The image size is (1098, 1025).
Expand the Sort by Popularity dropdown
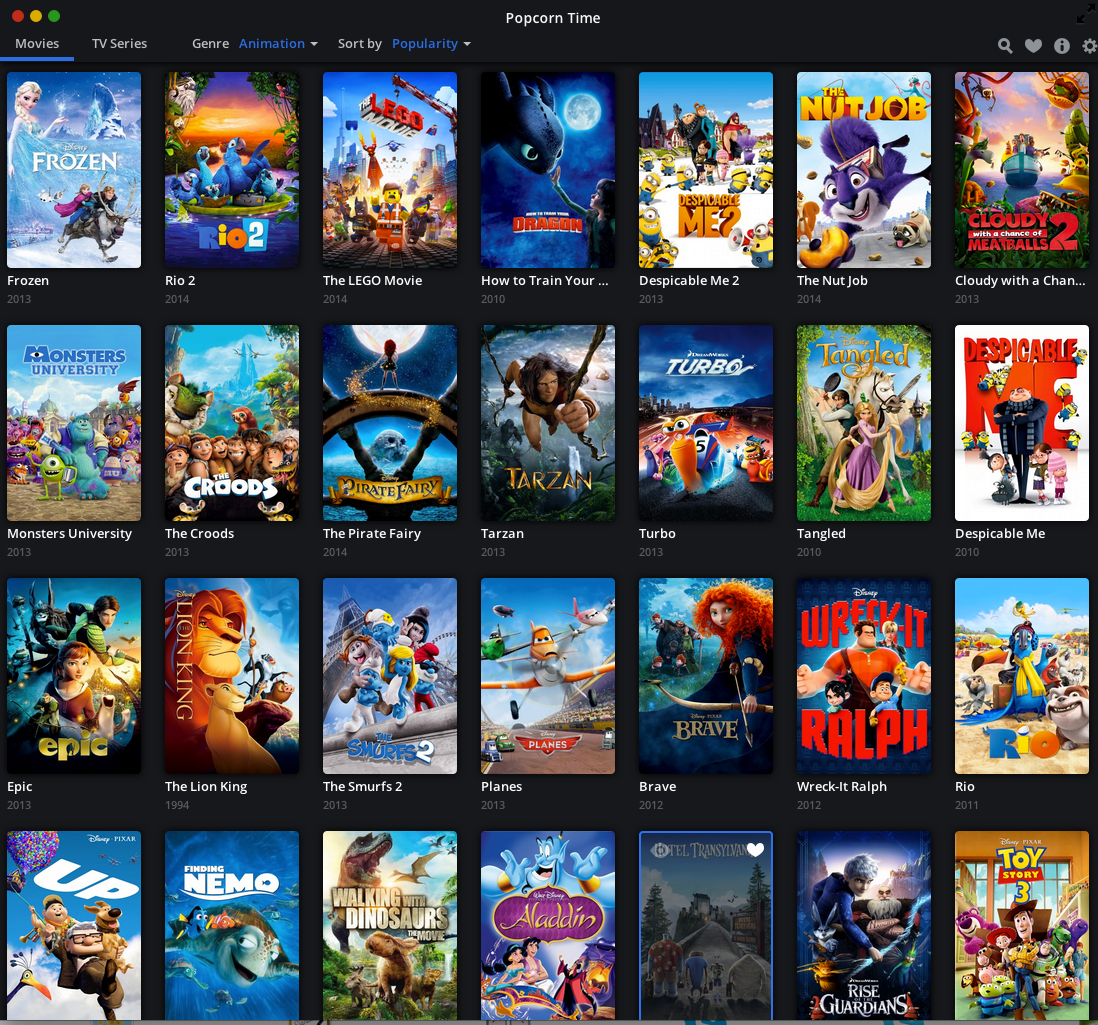[431, 43]
